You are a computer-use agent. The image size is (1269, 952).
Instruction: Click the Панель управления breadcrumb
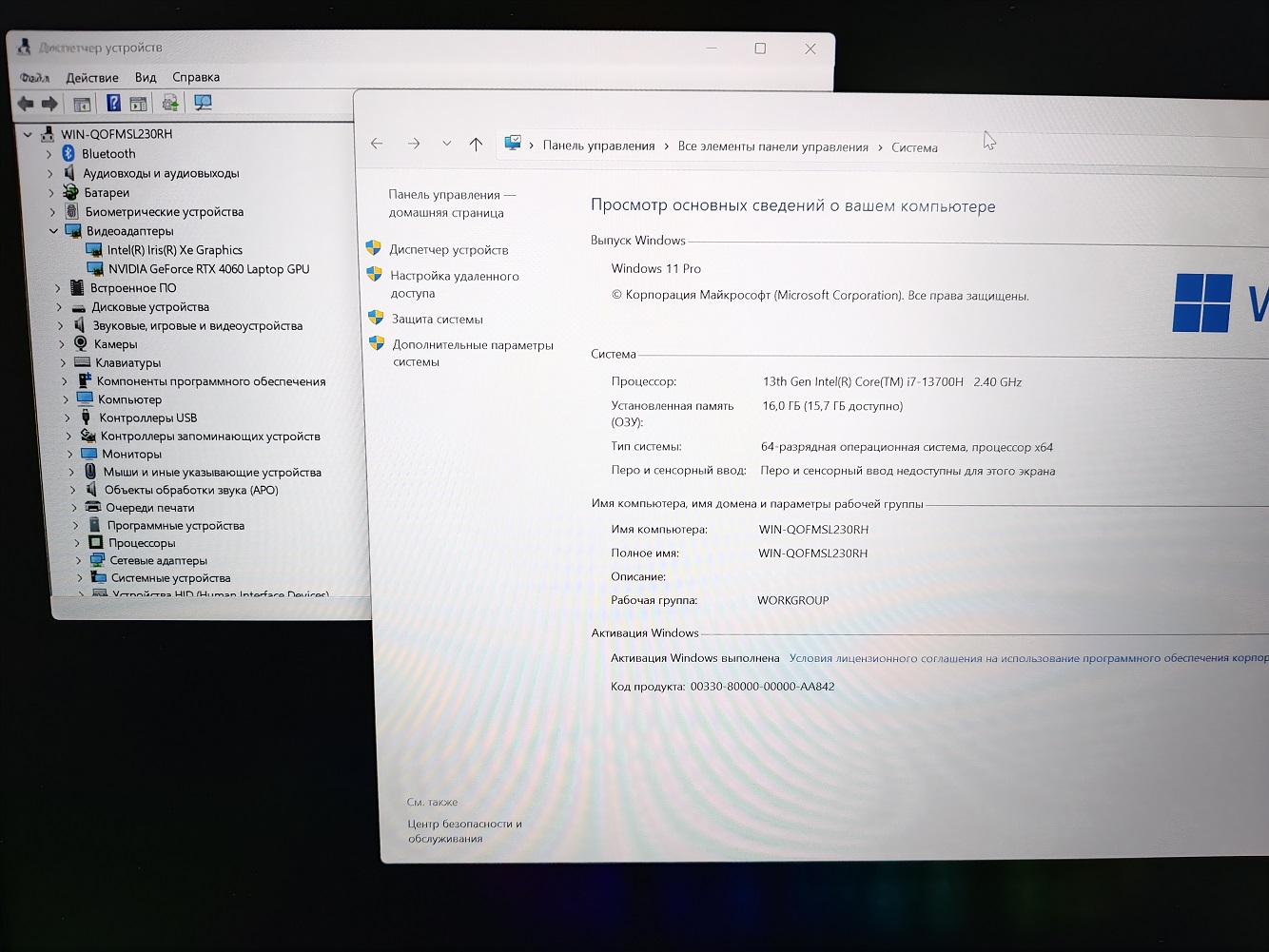point(598,146)
